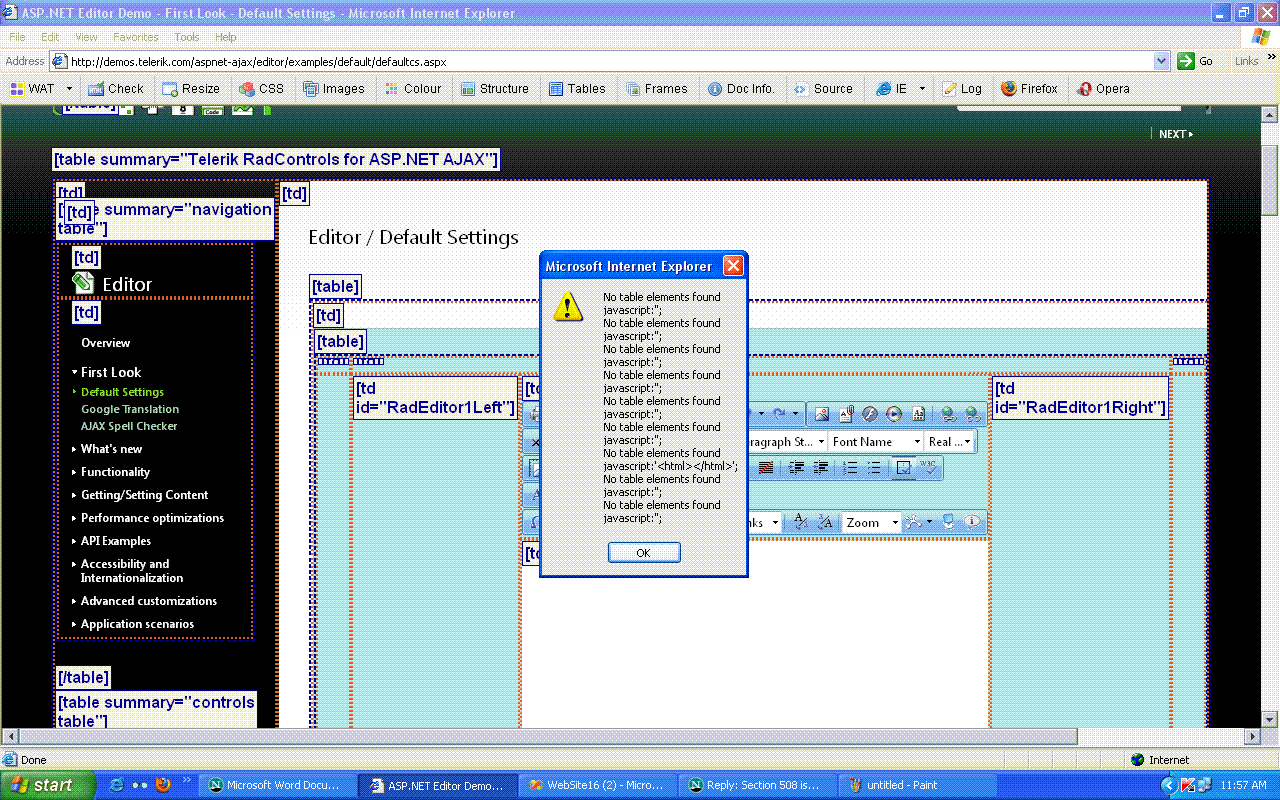Screen dimensions: 1280x800
Task: Launch Opera from the toolbar
Action: [1103, 89]
